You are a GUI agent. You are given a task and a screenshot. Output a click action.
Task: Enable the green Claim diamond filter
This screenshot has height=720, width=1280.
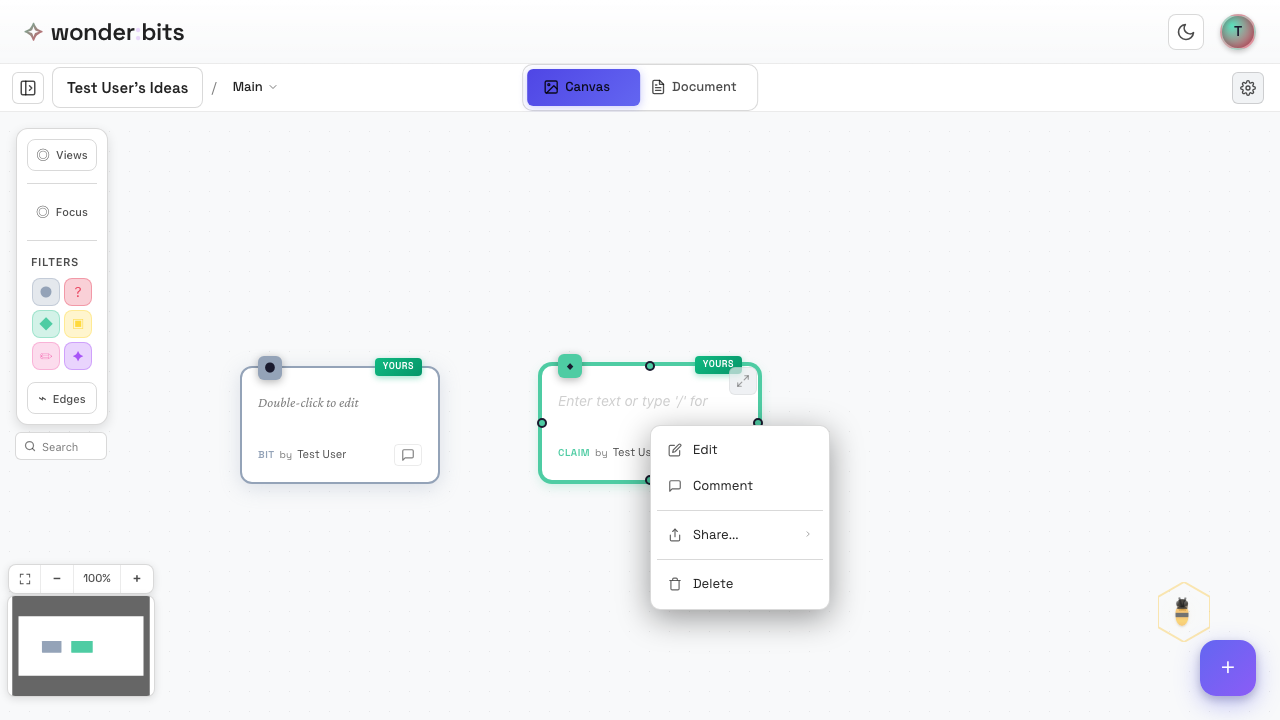46,324
